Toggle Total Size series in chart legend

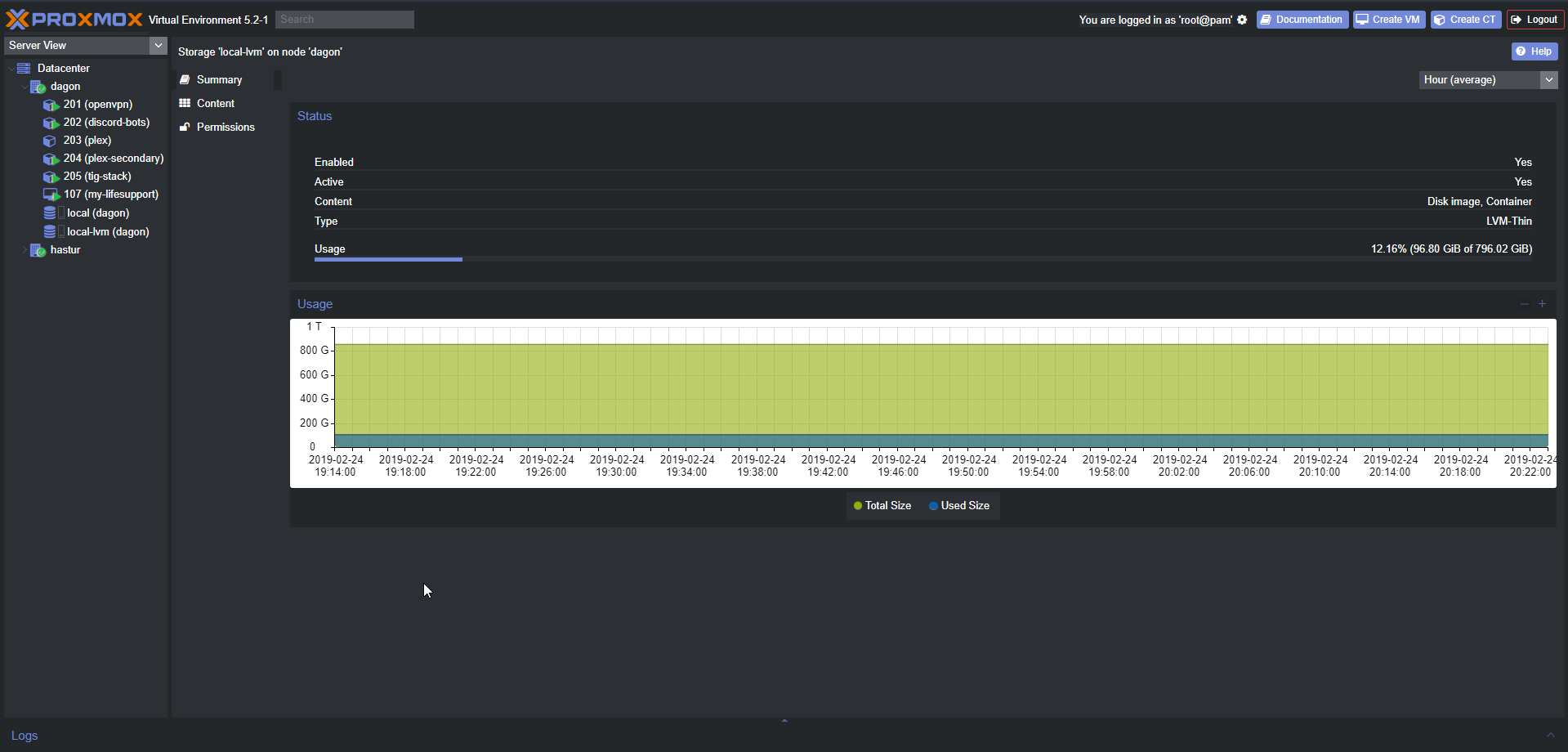[x=882, y=506]
